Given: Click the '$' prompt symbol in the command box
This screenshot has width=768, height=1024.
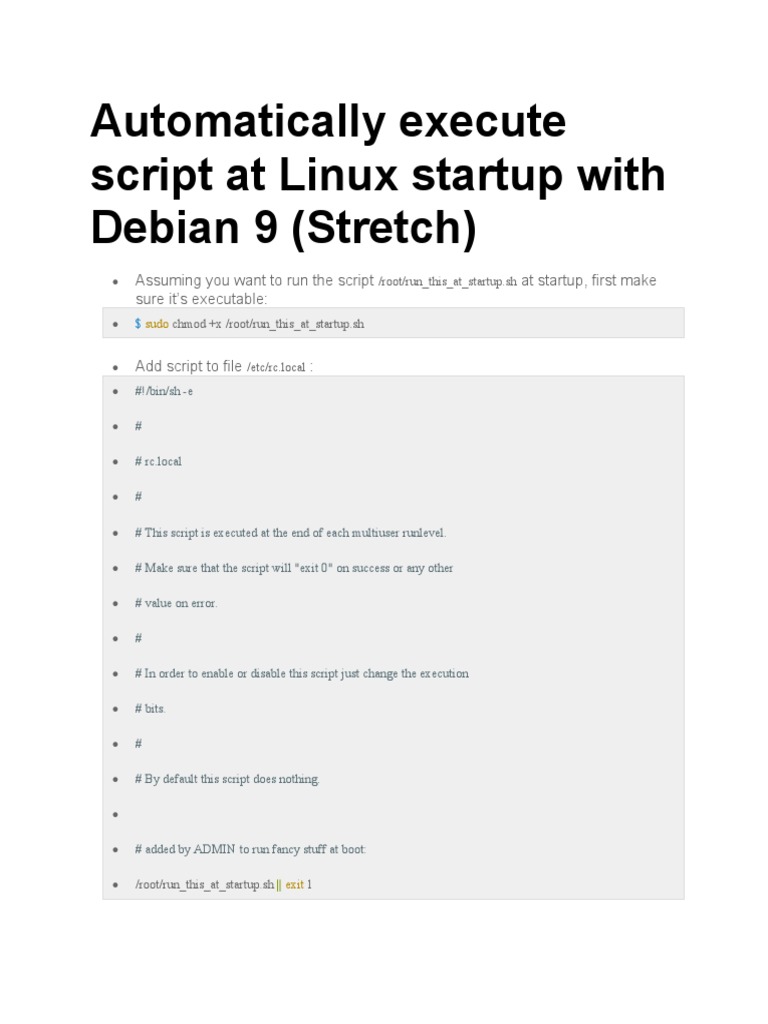Looking at the screenshot, I should [x=138, y=324].
